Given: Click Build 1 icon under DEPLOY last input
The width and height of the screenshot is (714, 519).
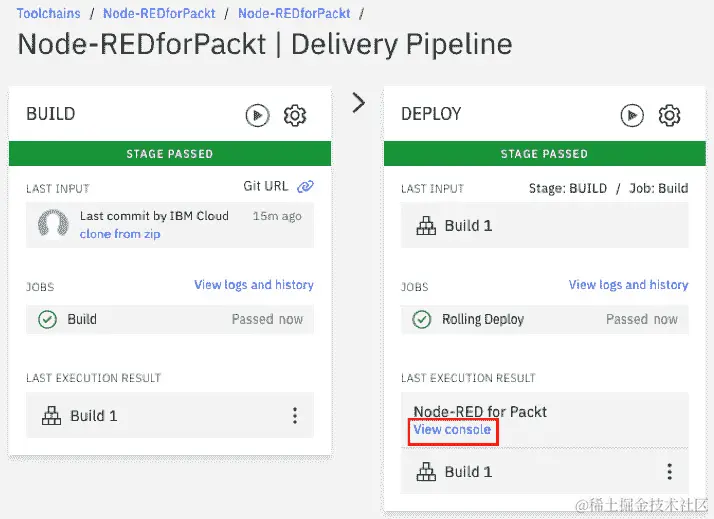Looking at the screenshot, I should point(426,226).
